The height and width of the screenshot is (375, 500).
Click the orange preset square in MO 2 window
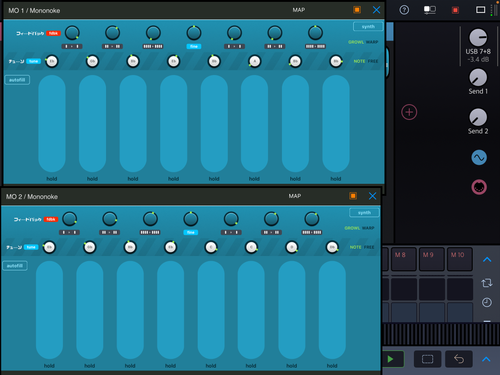(x=353, y=196)
